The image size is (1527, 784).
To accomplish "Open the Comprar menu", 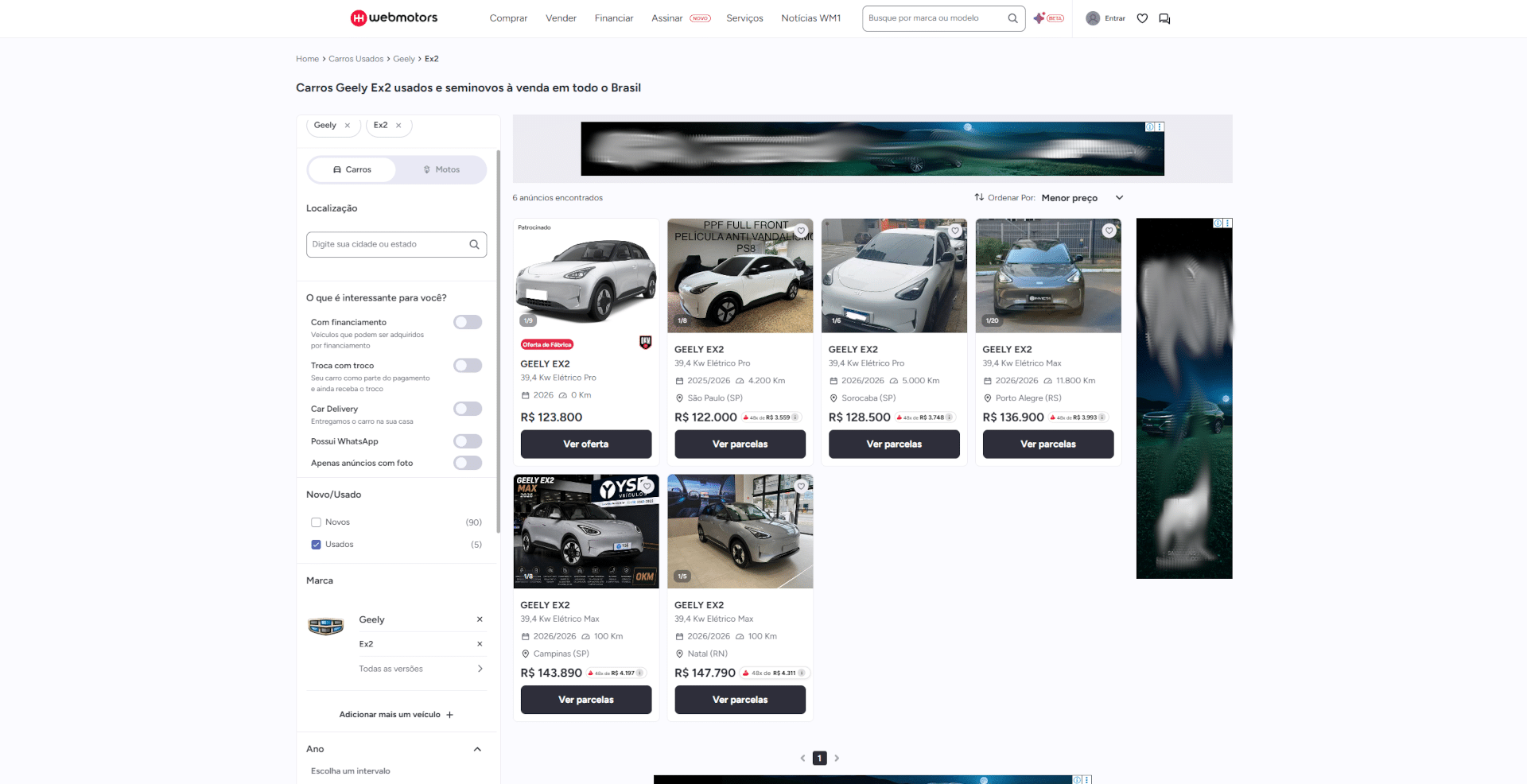I will click(508, 18).
